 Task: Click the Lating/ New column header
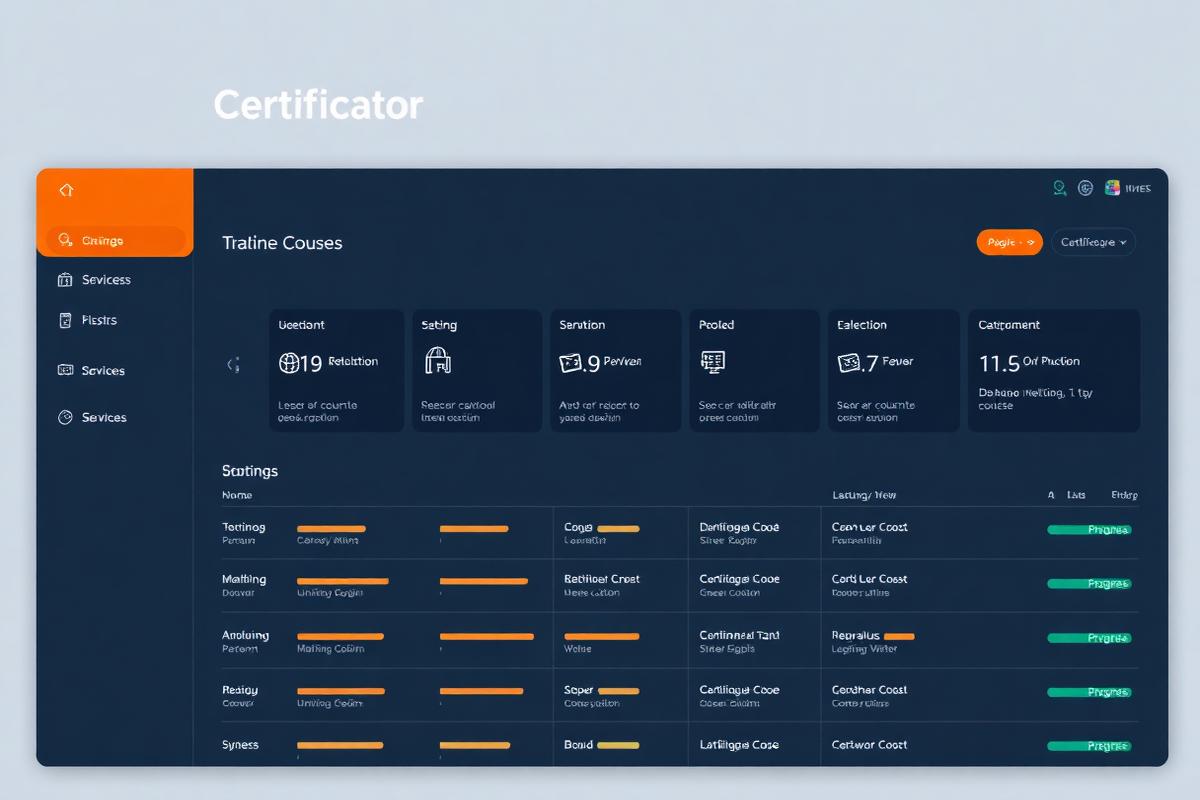pos(865,495)
